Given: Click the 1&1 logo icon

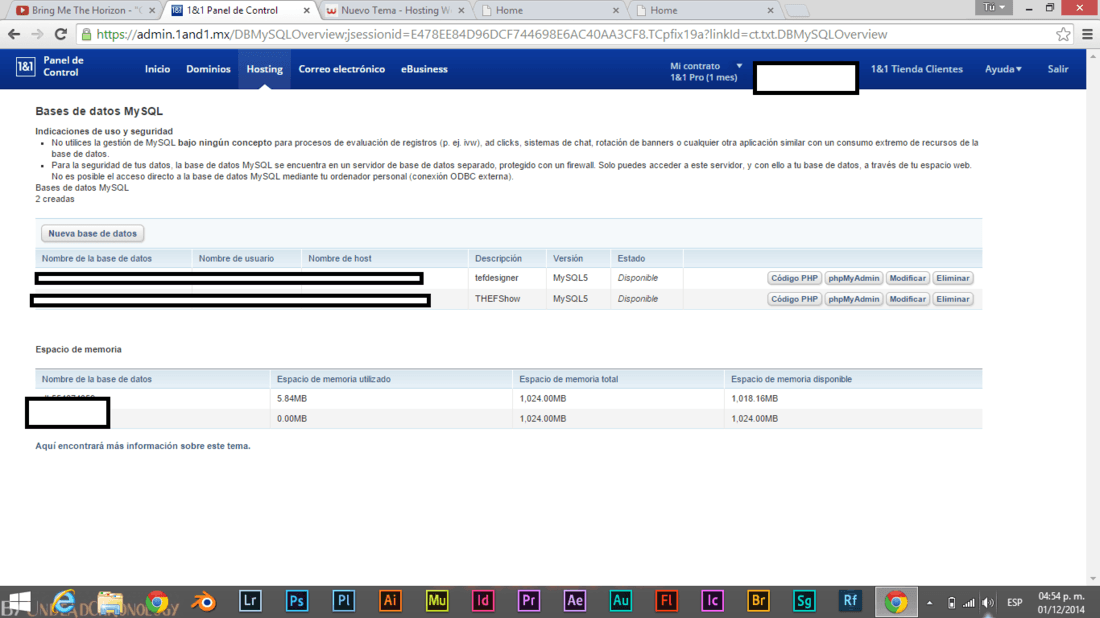Looking at the screenshot, I should (x=25, y=67).
